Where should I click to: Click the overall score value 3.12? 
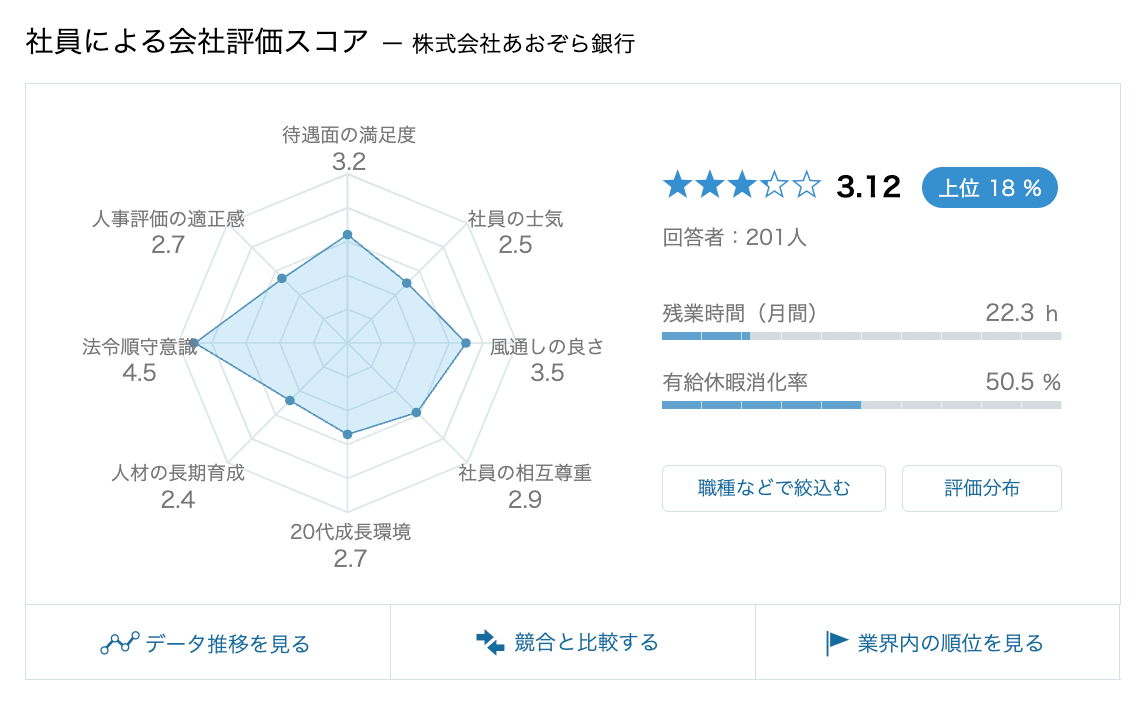coord(867,186)
